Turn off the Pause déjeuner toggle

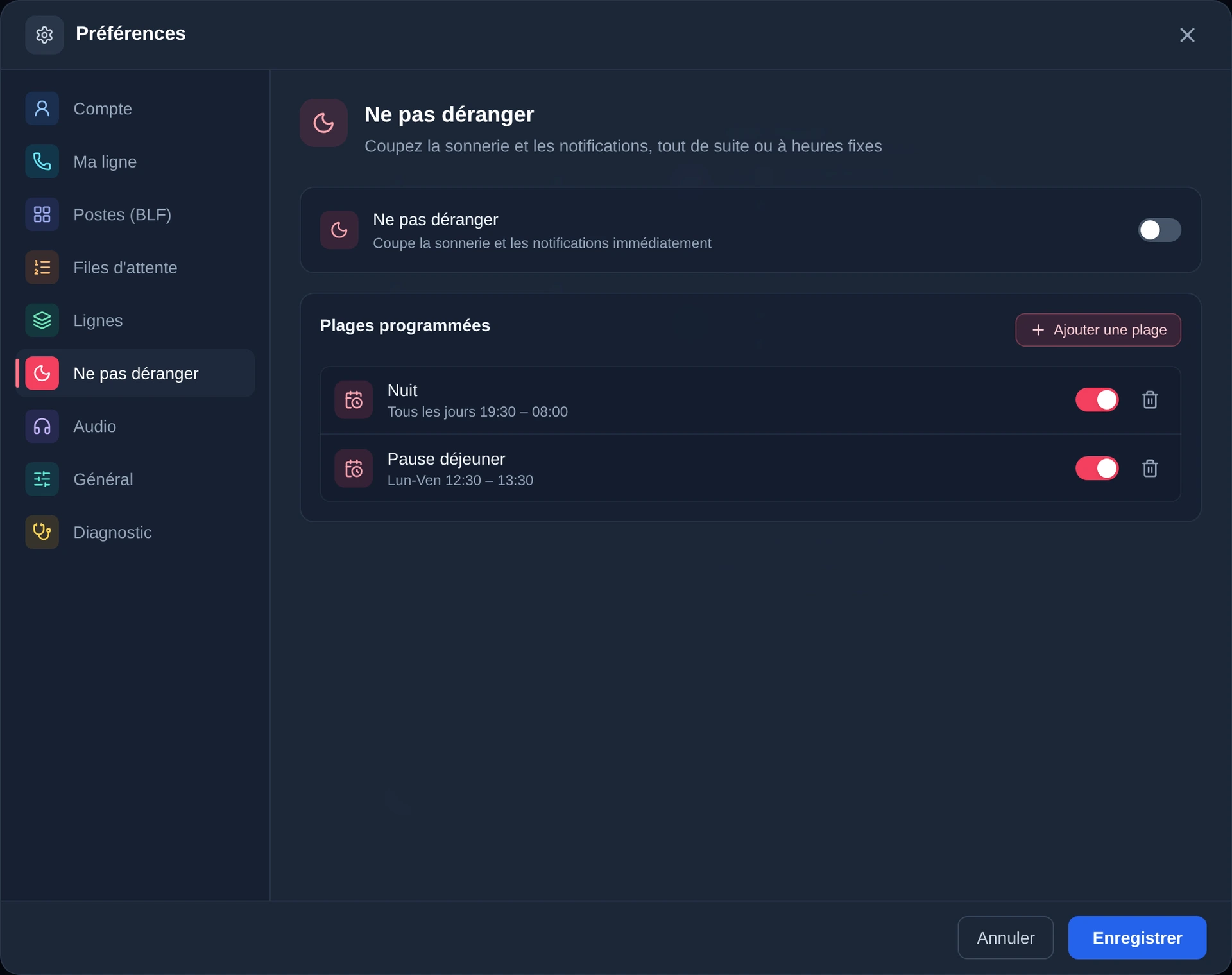(1097, 469)
